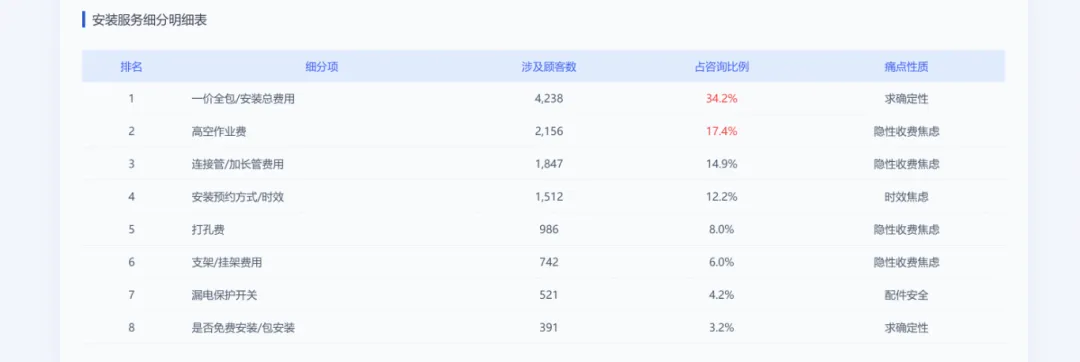The width and height of the screenshot is (1080, 362).
Task: Click rank number 2 of 高空作业费
Action: click(x=131, y=131)
